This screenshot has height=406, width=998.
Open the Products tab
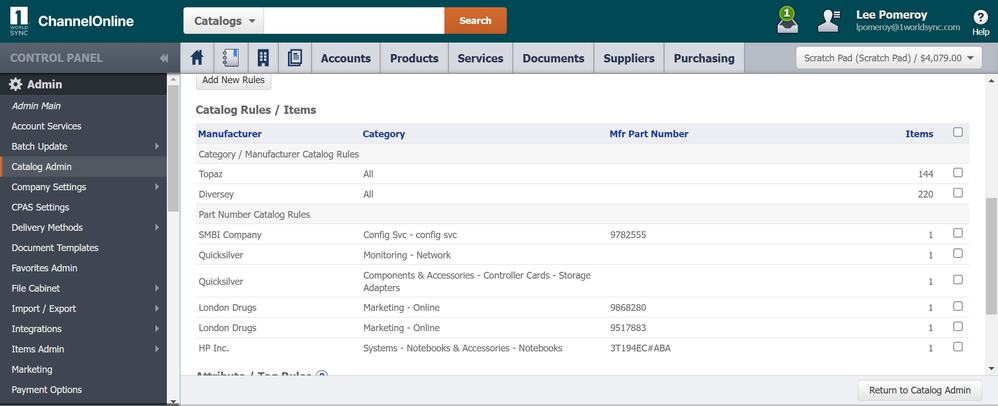coord(414,58)
